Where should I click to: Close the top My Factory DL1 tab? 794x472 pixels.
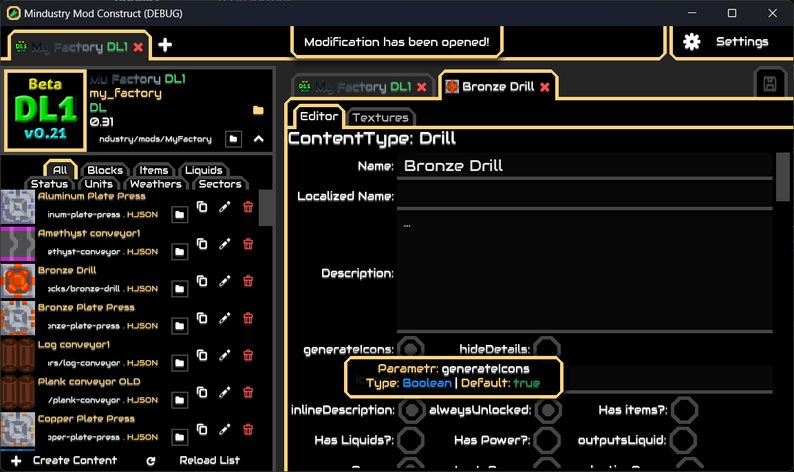click(x=138, y=47)
